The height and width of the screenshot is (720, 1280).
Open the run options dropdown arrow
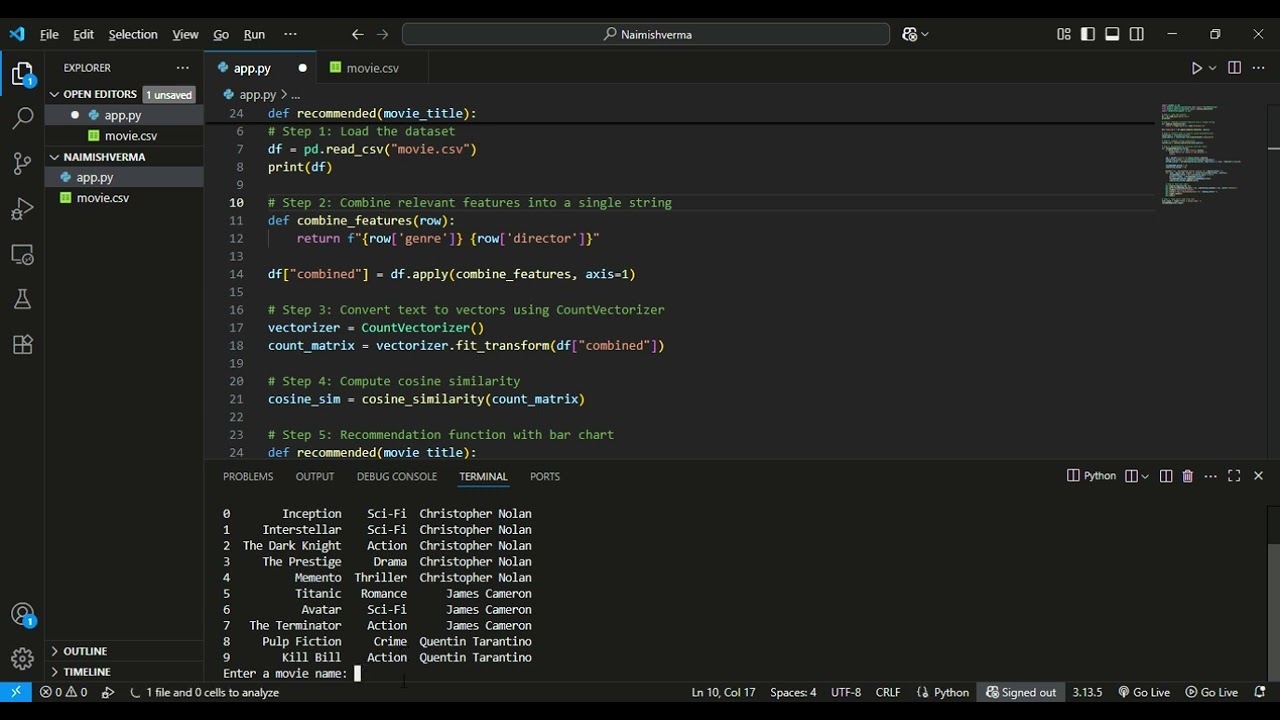click(x=1213, y=68)
